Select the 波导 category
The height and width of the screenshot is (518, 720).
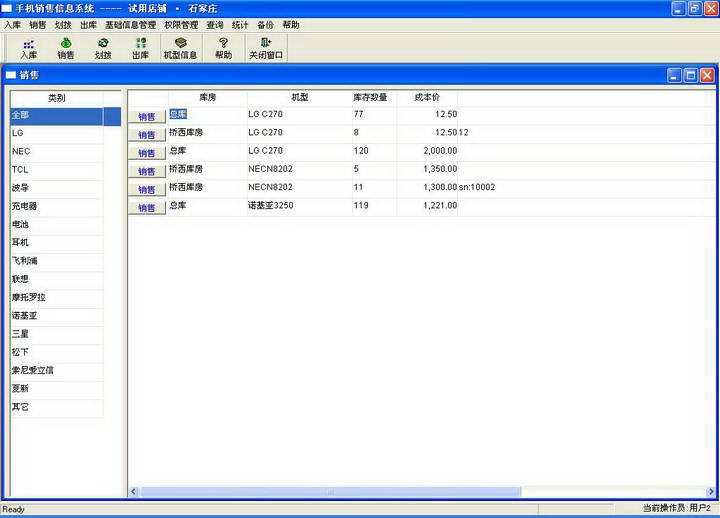coord(56,188)
